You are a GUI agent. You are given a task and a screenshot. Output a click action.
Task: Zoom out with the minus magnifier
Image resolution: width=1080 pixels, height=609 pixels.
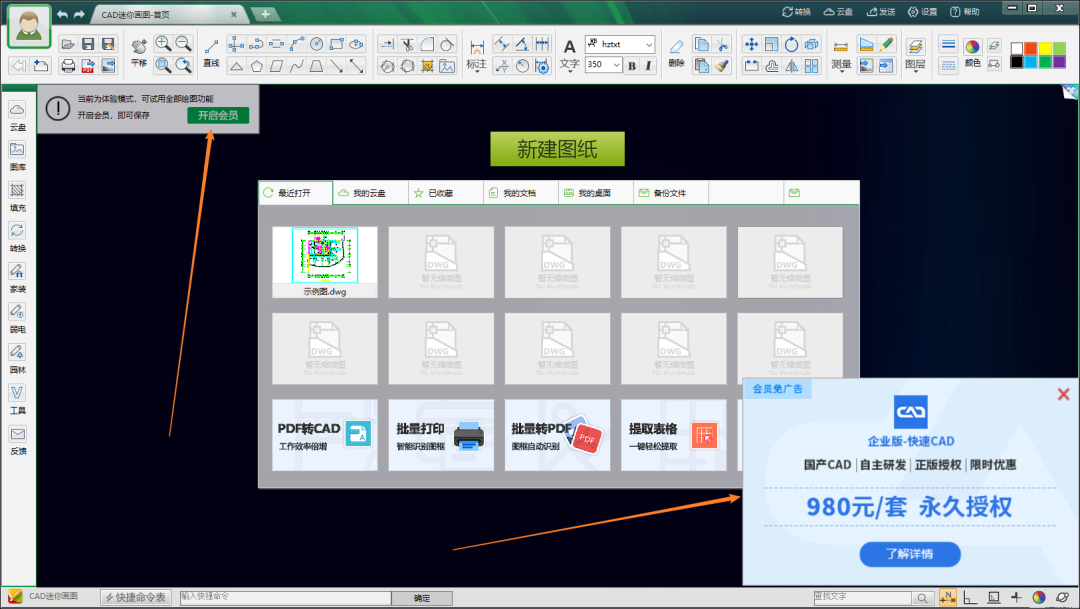coord(183,44)
